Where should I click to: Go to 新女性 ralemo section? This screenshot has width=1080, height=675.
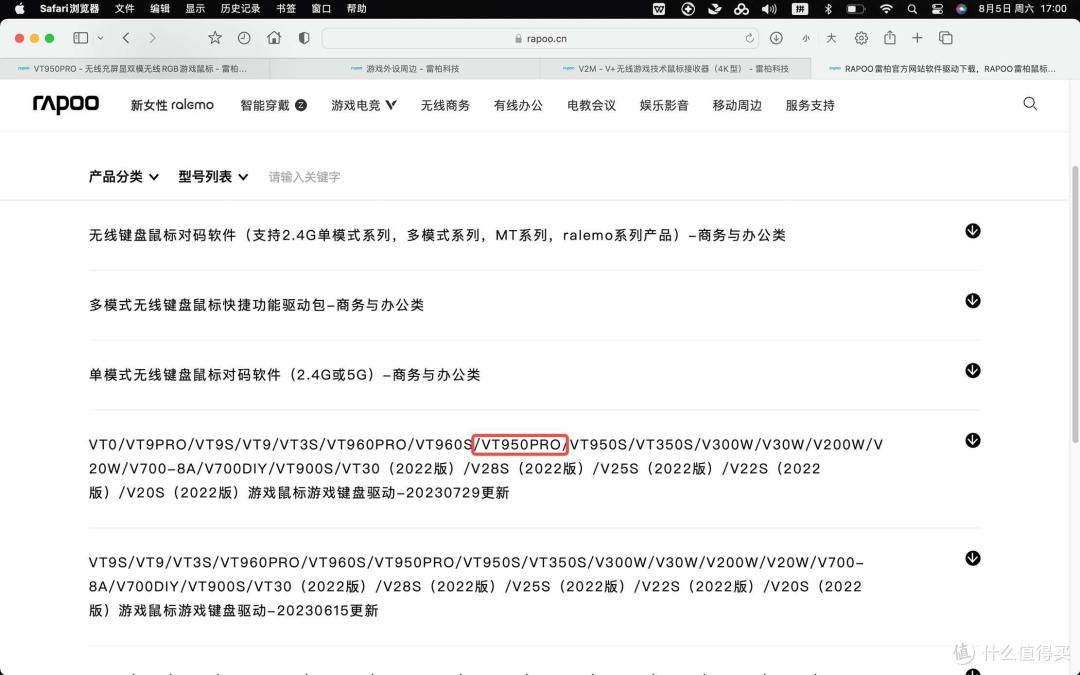[x=172, y=105]
